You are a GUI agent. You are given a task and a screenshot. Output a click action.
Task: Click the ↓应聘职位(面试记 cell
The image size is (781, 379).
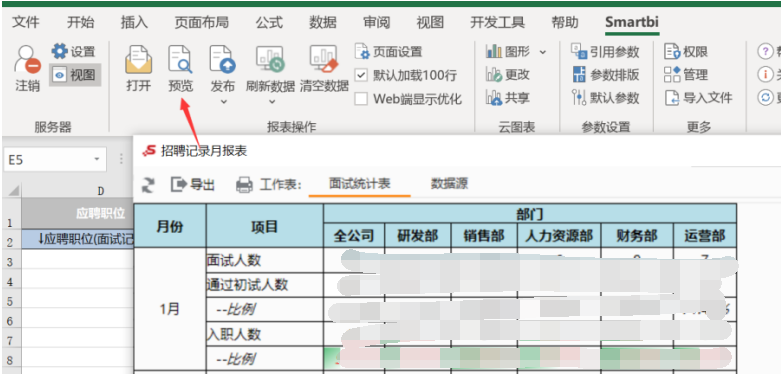pyautogui.click(x=79, y=240)
